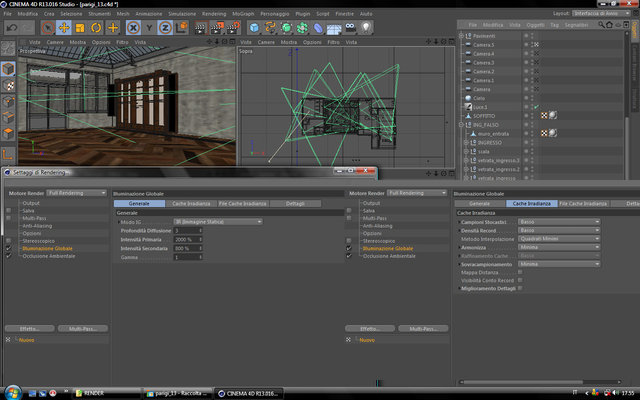Open the Campioni Stocastici dropdown

coord(559,222)
